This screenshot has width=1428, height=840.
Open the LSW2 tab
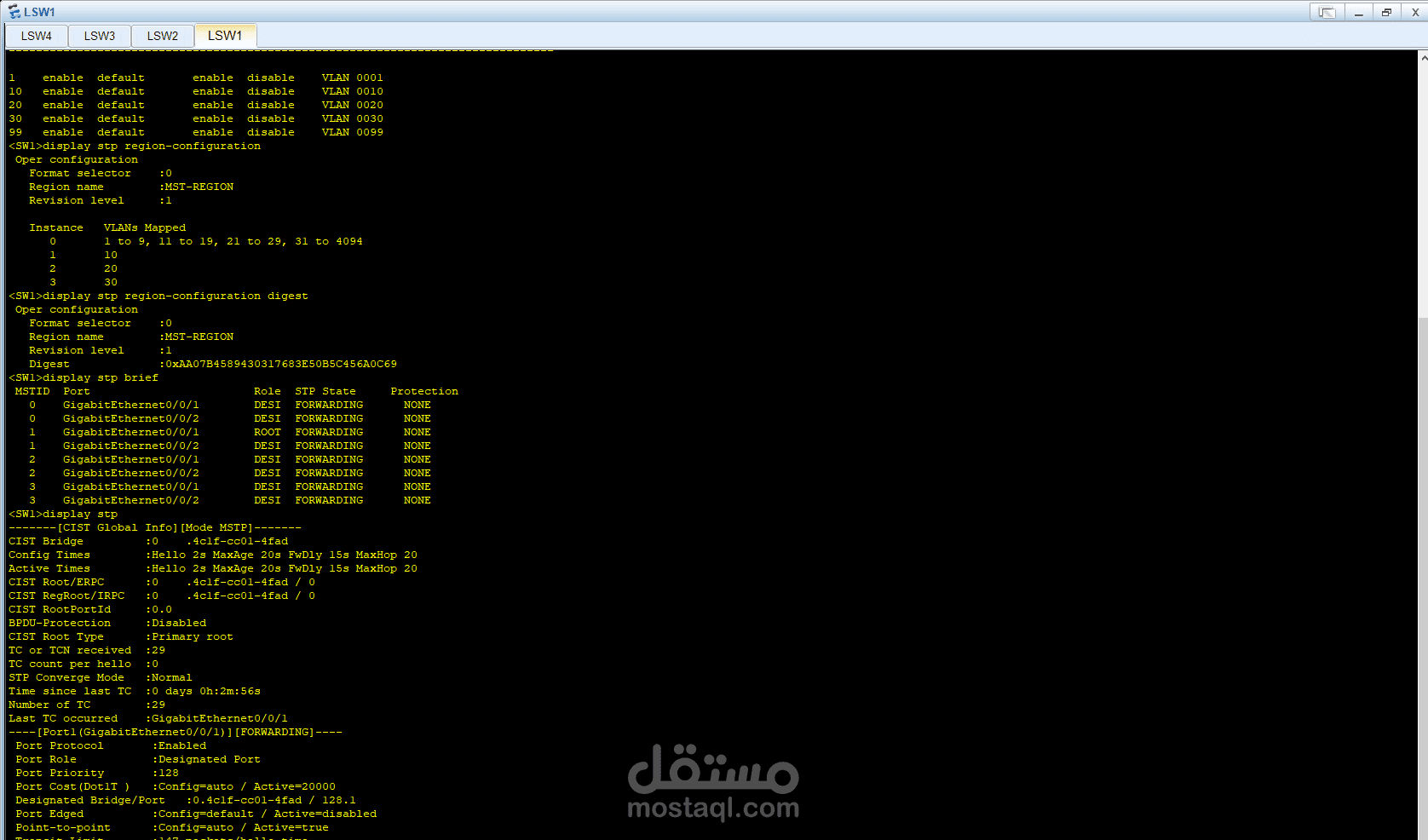click(163, 36)
